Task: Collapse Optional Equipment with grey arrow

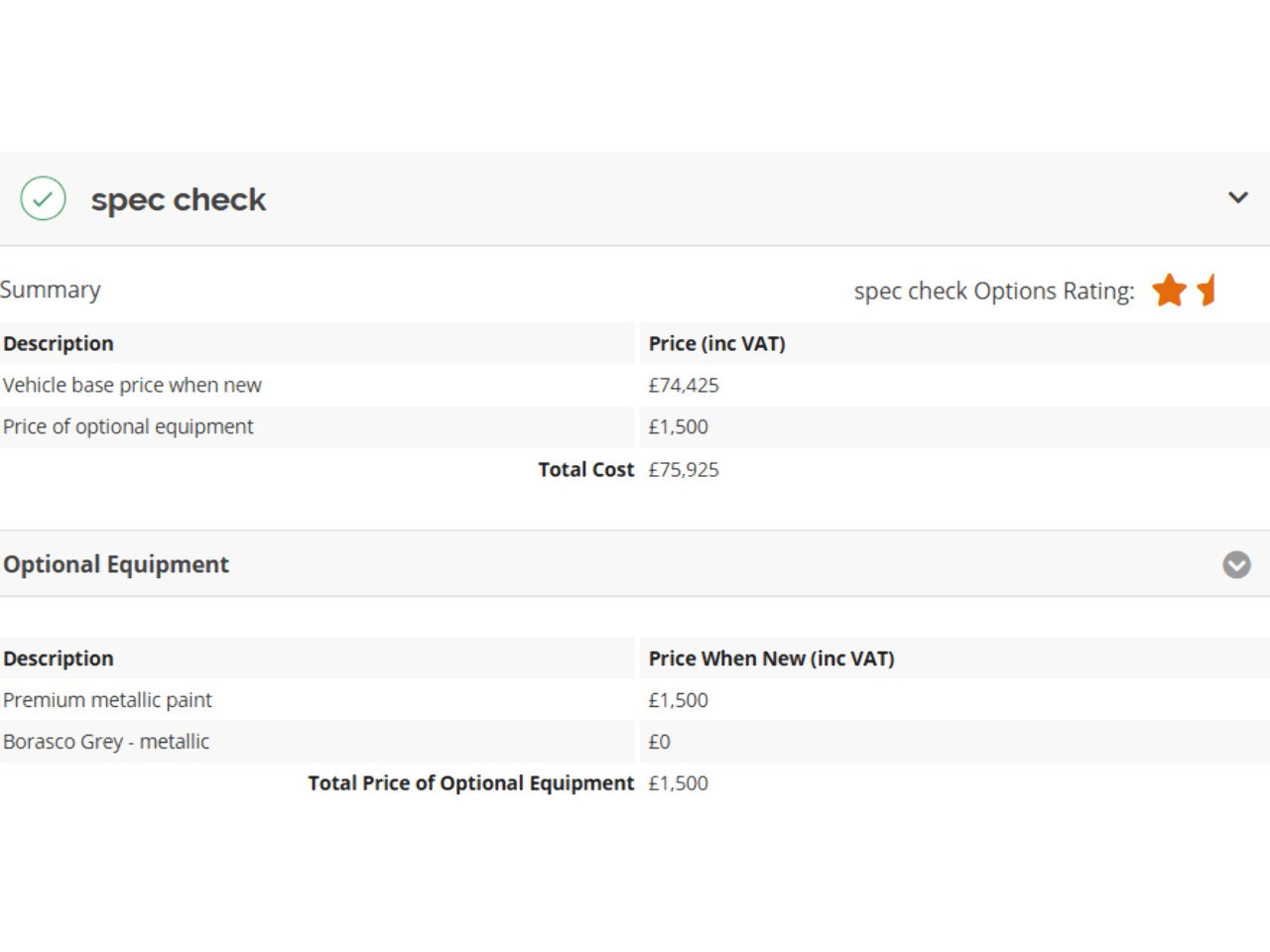Action: pyautogui.click(x=1236, y=564)
